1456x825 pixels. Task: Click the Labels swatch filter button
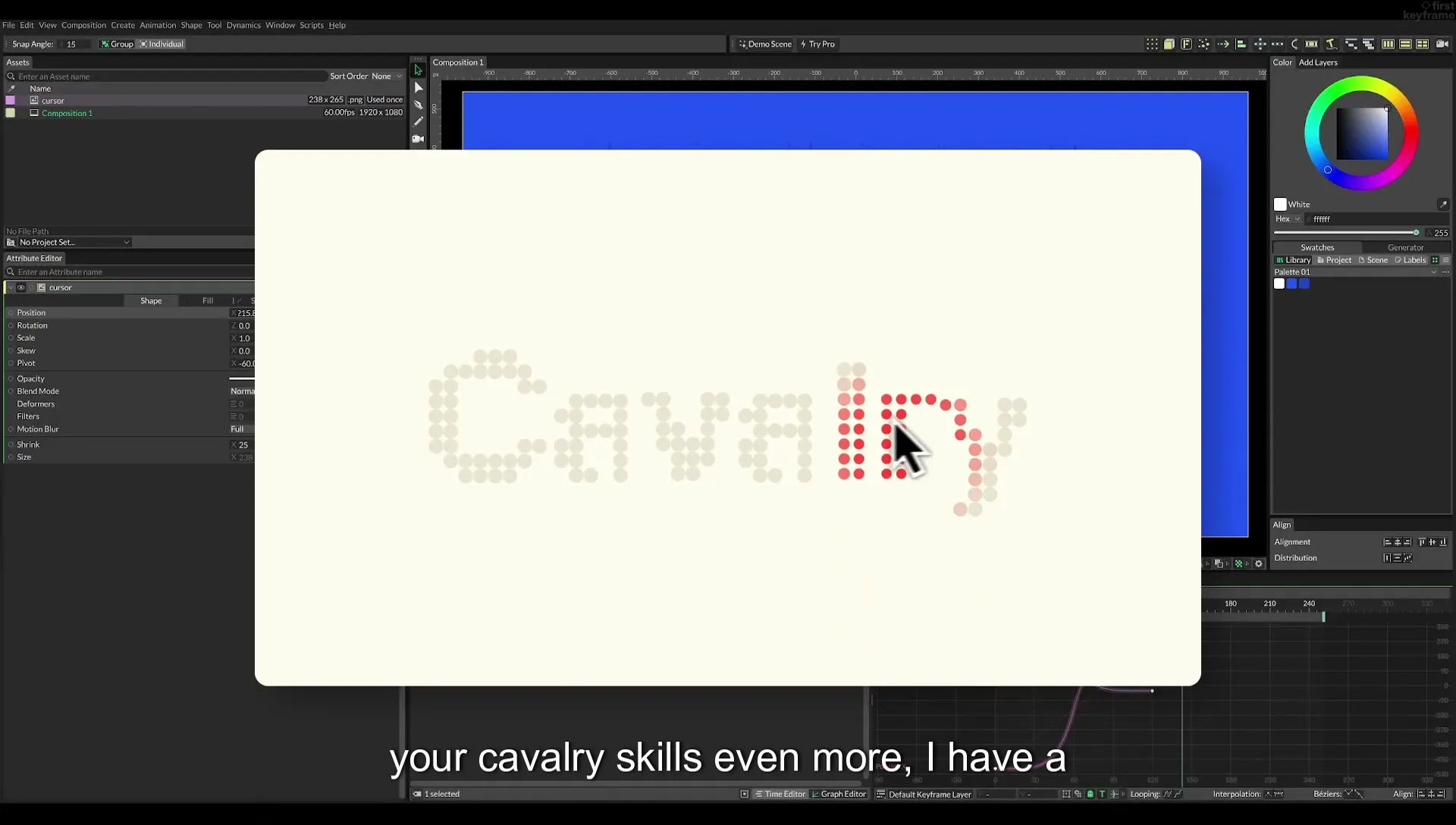coord(1410,260)
